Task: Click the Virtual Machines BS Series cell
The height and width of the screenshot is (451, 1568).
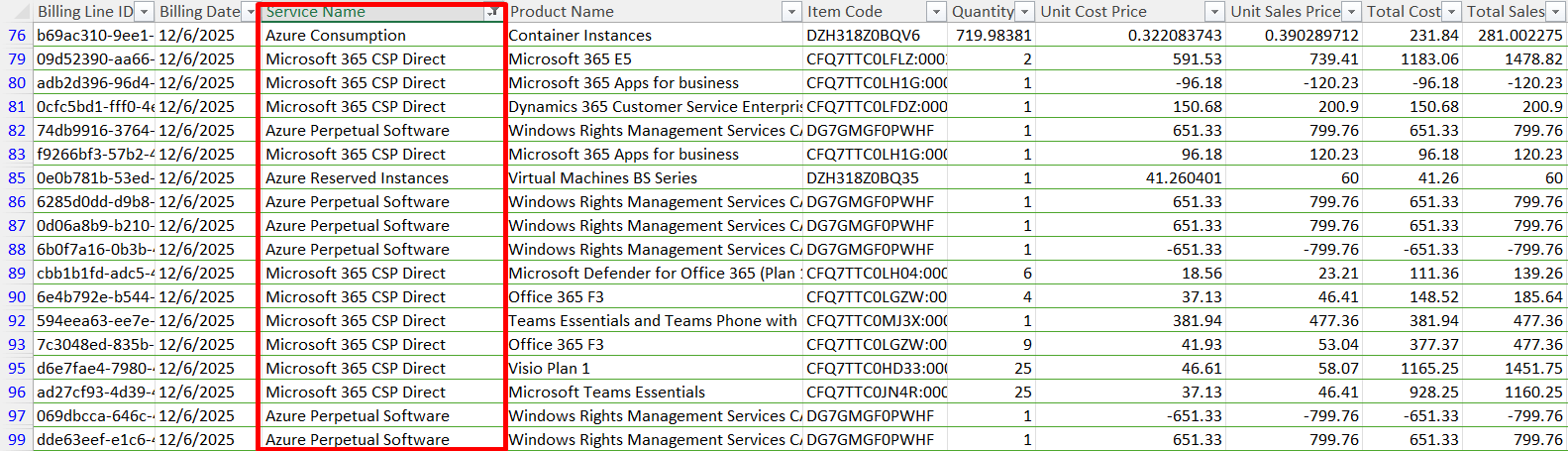Action: [x=654, y=178]
